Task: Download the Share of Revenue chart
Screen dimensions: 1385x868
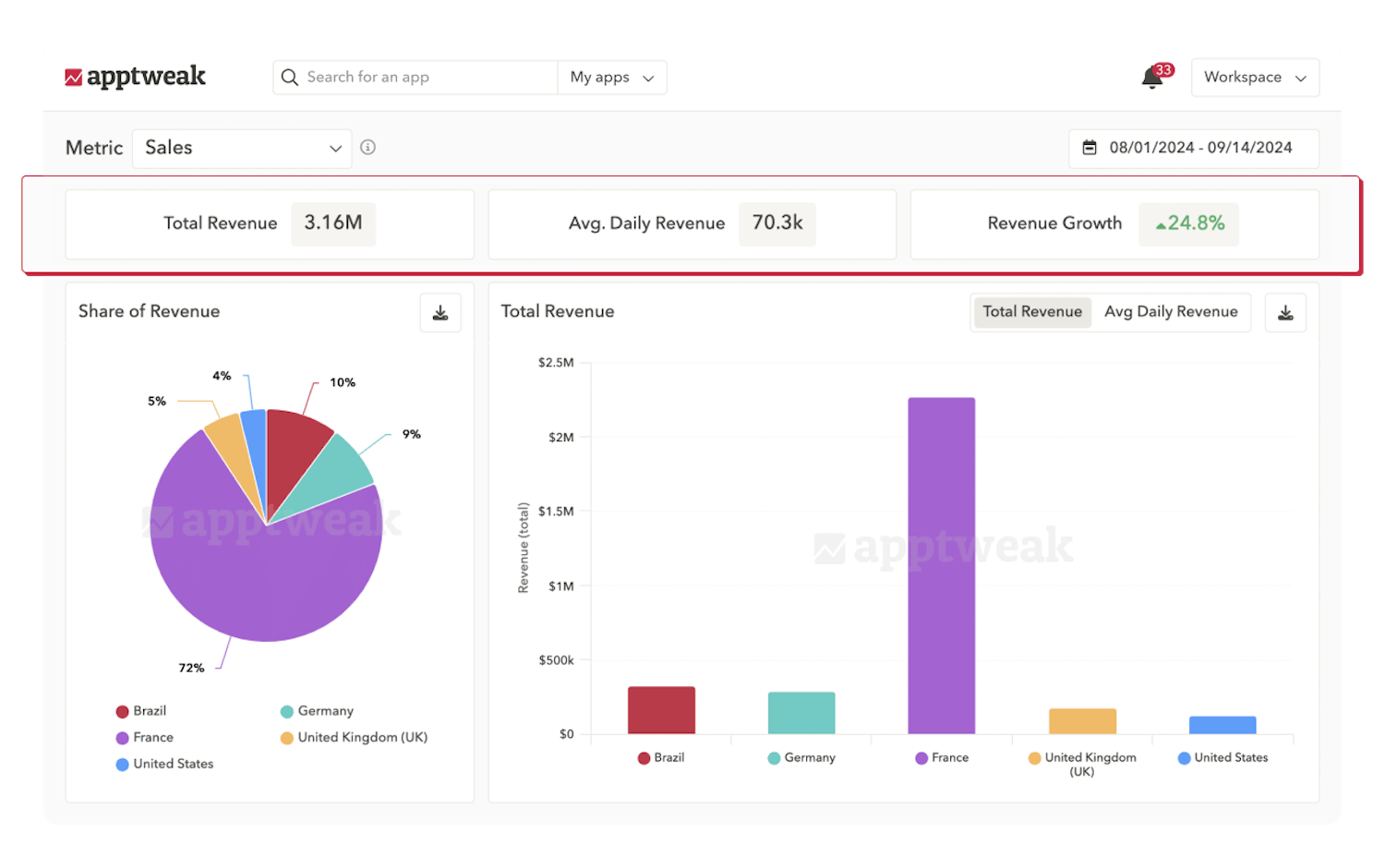Action: [x=440, y=312]
